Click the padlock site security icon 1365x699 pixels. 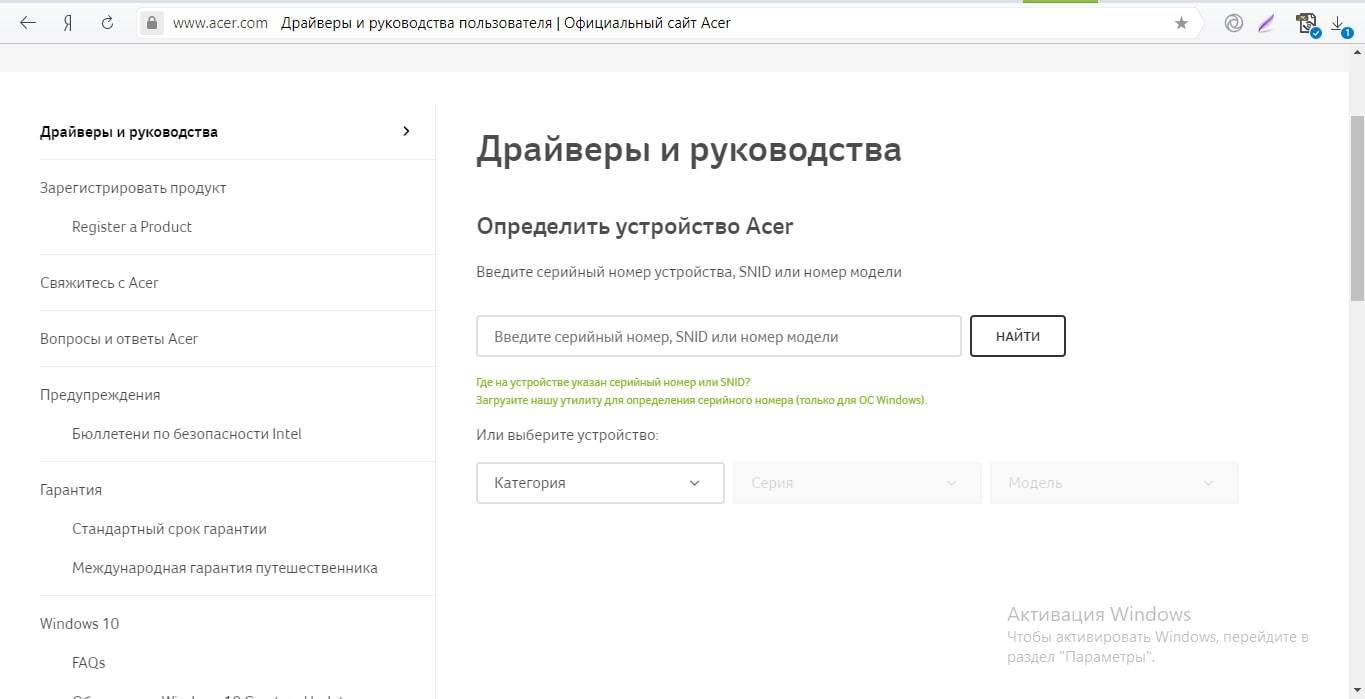[151, 23]
